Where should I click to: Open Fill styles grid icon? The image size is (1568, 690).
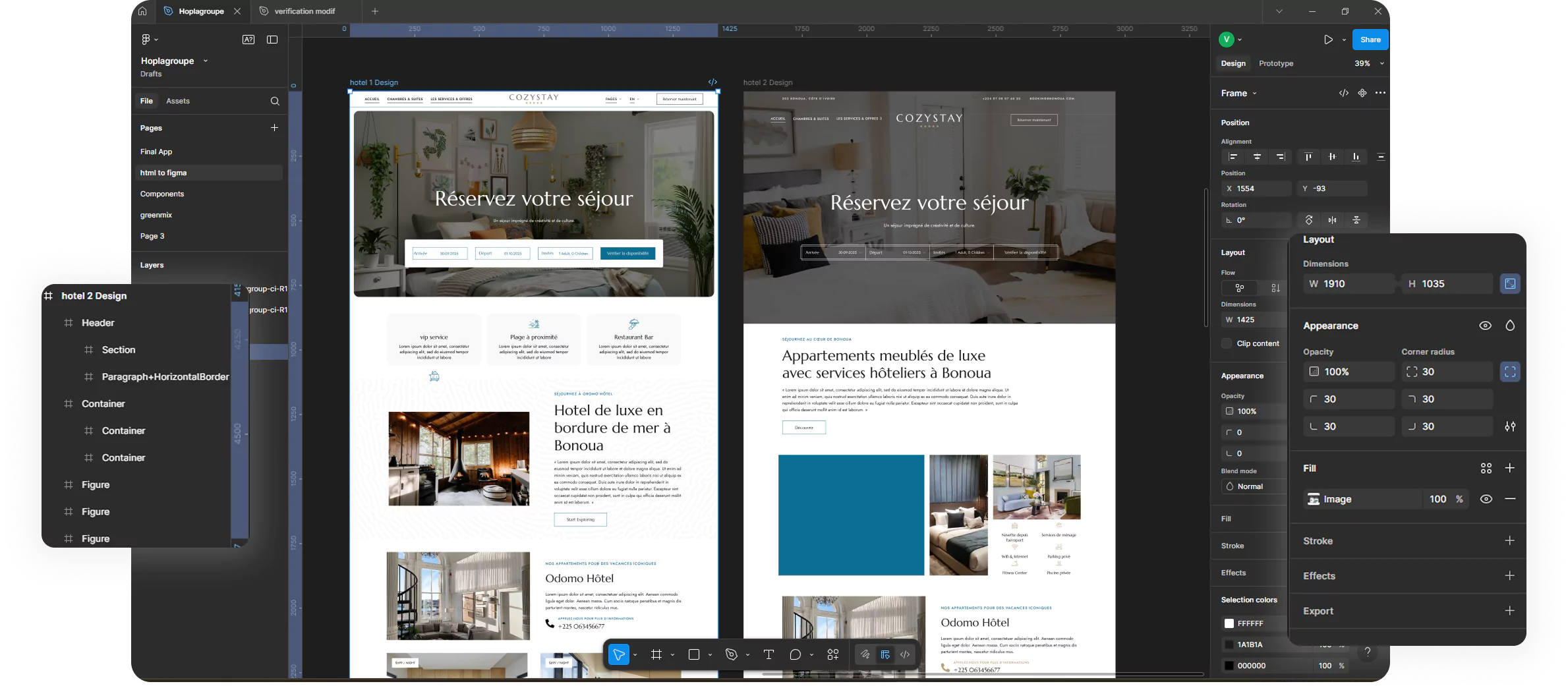pyautogui.click(x=1486, y=468)
